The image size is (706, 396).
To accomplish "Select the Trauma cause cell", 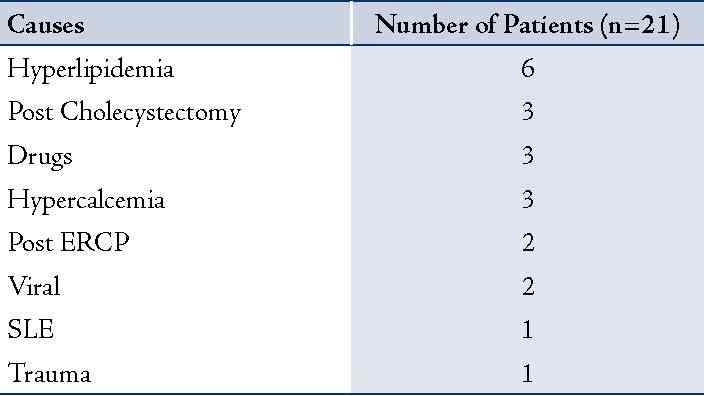I will pyautogui.click(x=49, y=373).
